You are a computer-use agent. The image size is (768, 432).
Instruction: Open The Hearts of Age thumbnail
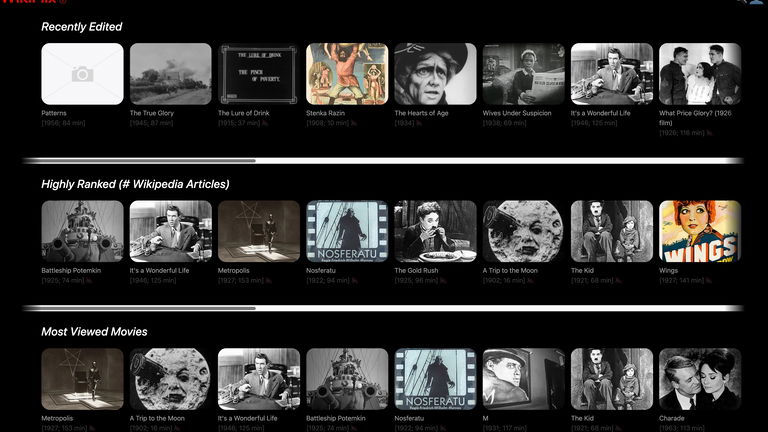(x=435, y=74)
